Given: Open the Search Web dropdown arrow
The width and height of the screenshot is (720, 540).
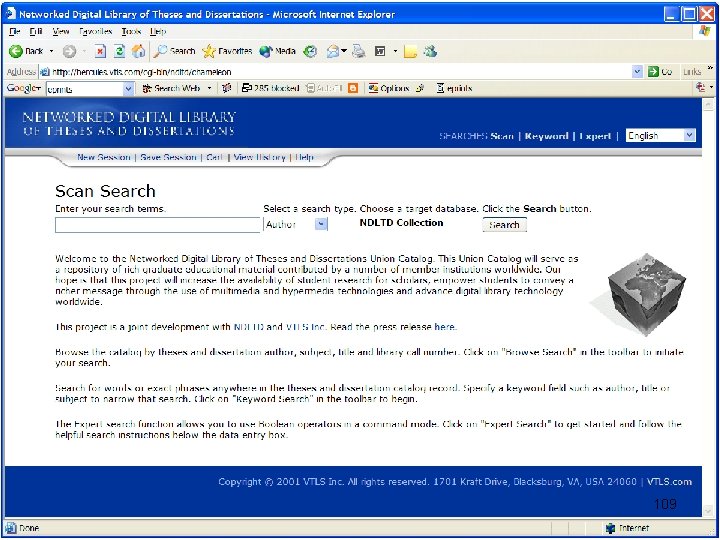Looking at the screenshot, I should tap(209, 88).
